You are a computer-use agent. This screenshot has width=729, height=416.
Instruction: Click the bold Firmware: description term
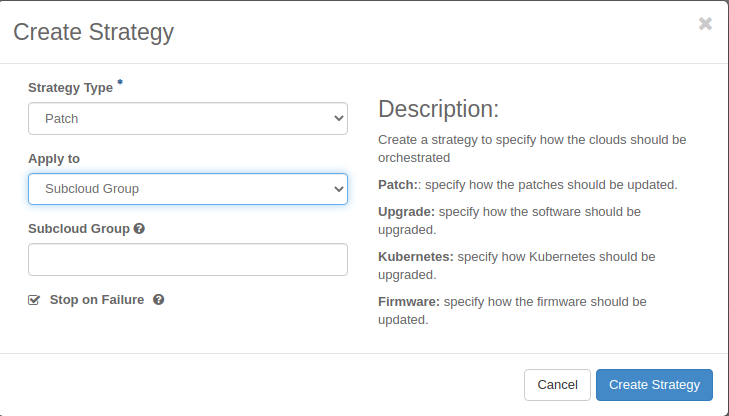408,301
